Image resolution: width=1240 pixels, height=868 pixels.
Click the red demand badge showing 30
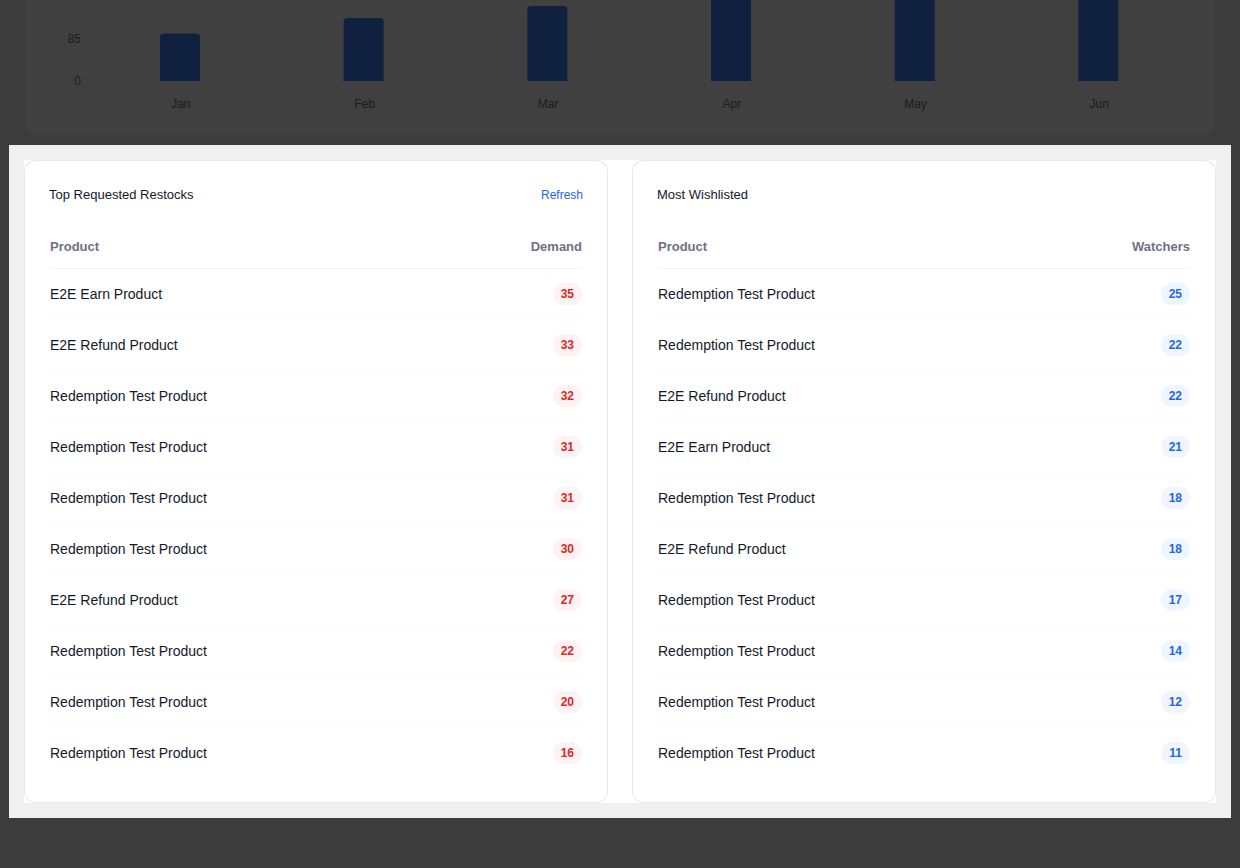[567, 549]
